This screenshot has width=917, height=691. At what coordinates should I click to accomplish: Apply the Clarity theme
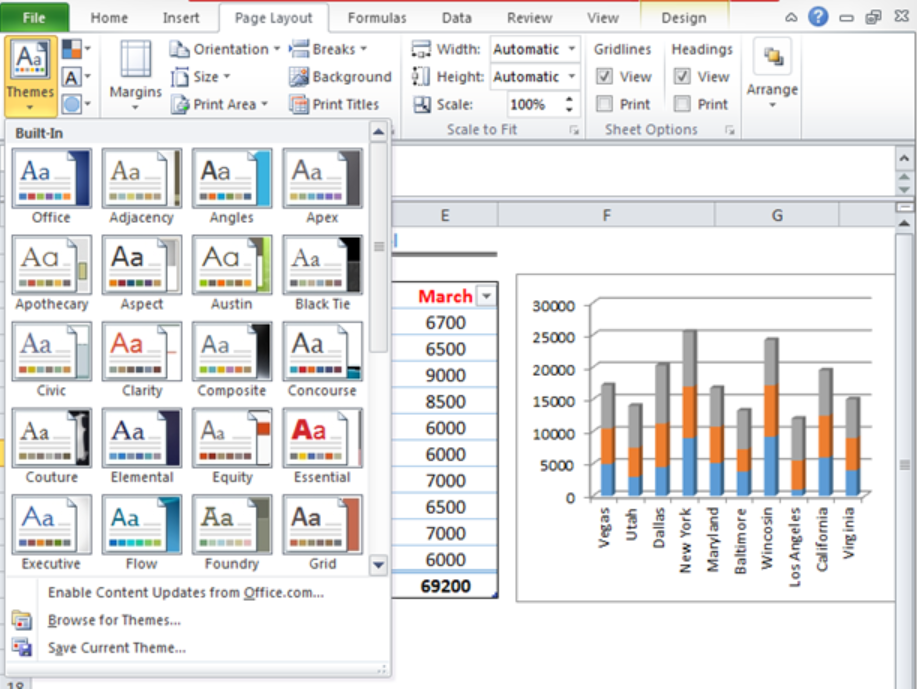click(142, 360)
